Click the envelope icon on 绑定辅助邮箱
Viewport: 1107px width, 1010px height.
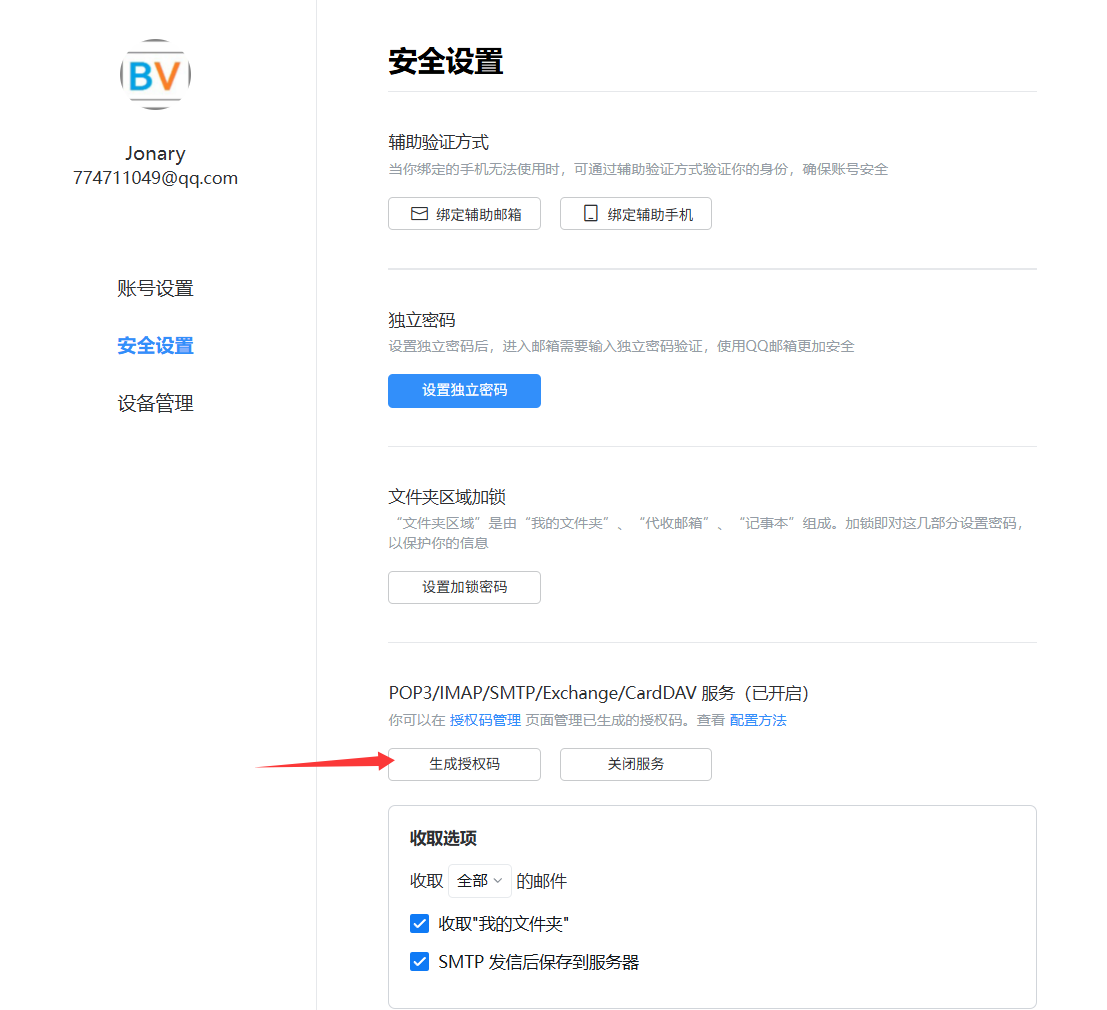pyautogui.click(x=419, y=213)
